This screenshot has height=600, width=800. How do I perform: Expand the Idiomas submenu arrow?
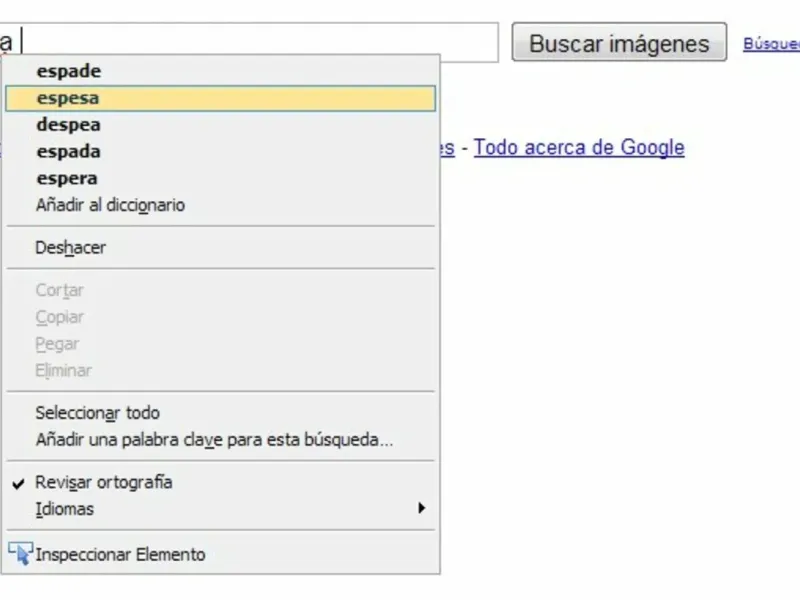(422, 508)
